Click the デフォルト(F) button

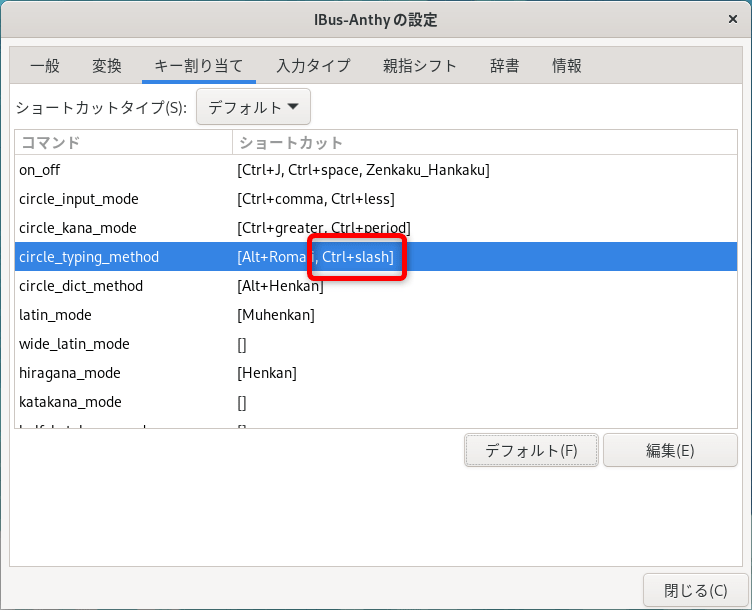(531, 450)
